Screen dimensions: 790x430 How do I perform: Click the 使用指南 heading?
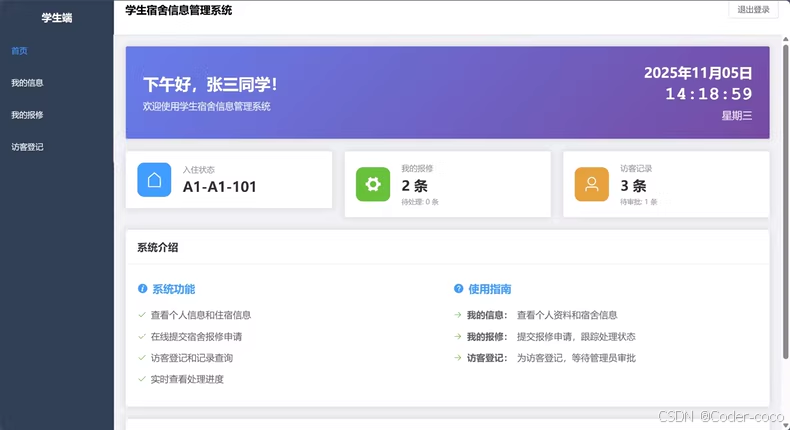pos(490,289)
